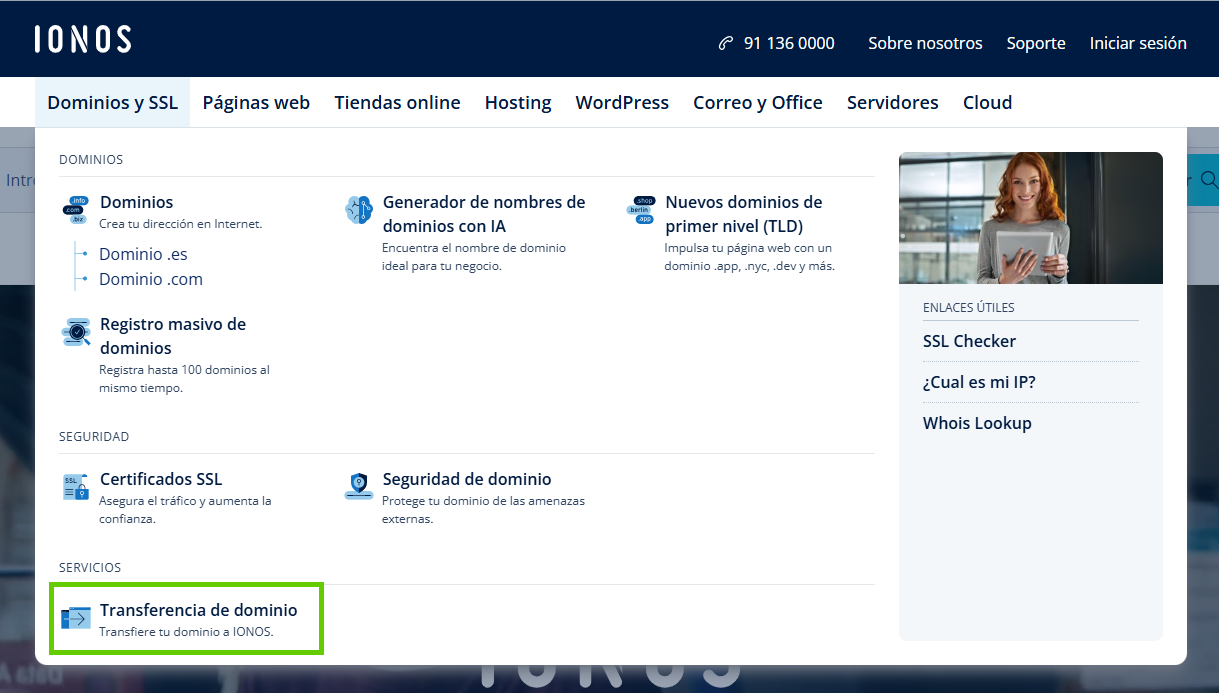Click the Transferencia de dominio arrow icon
This screenshot has width=1219, height=693.
(x=75, y=617)
